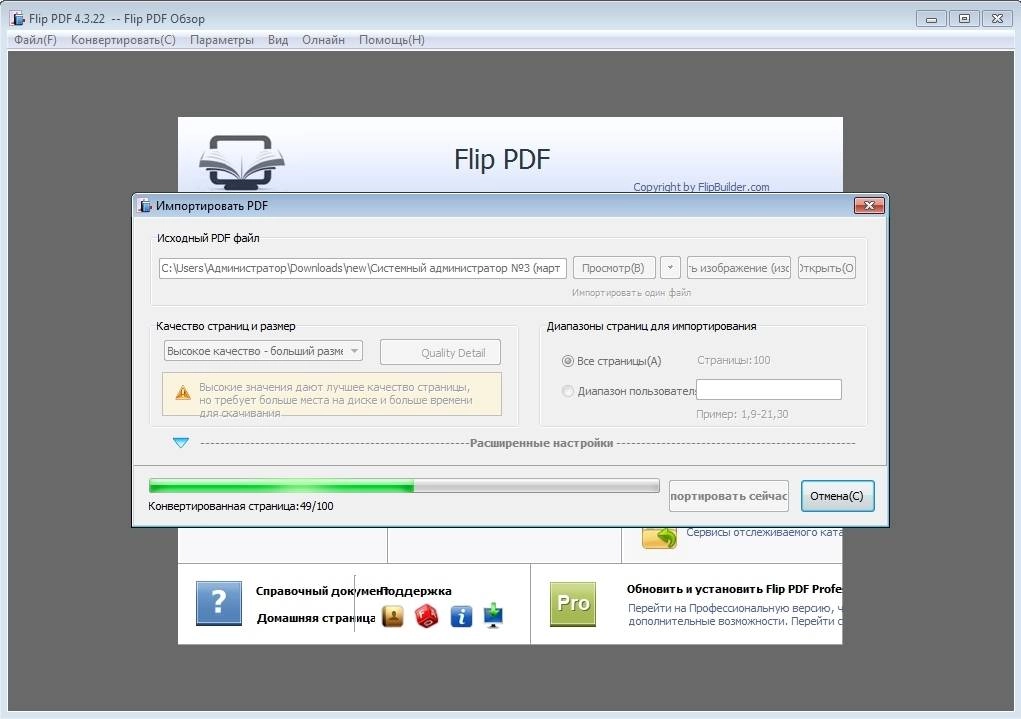This screenshot has height=719, width=1021.
Task: Click the conversion progress bar
Action: coord(404,486)
